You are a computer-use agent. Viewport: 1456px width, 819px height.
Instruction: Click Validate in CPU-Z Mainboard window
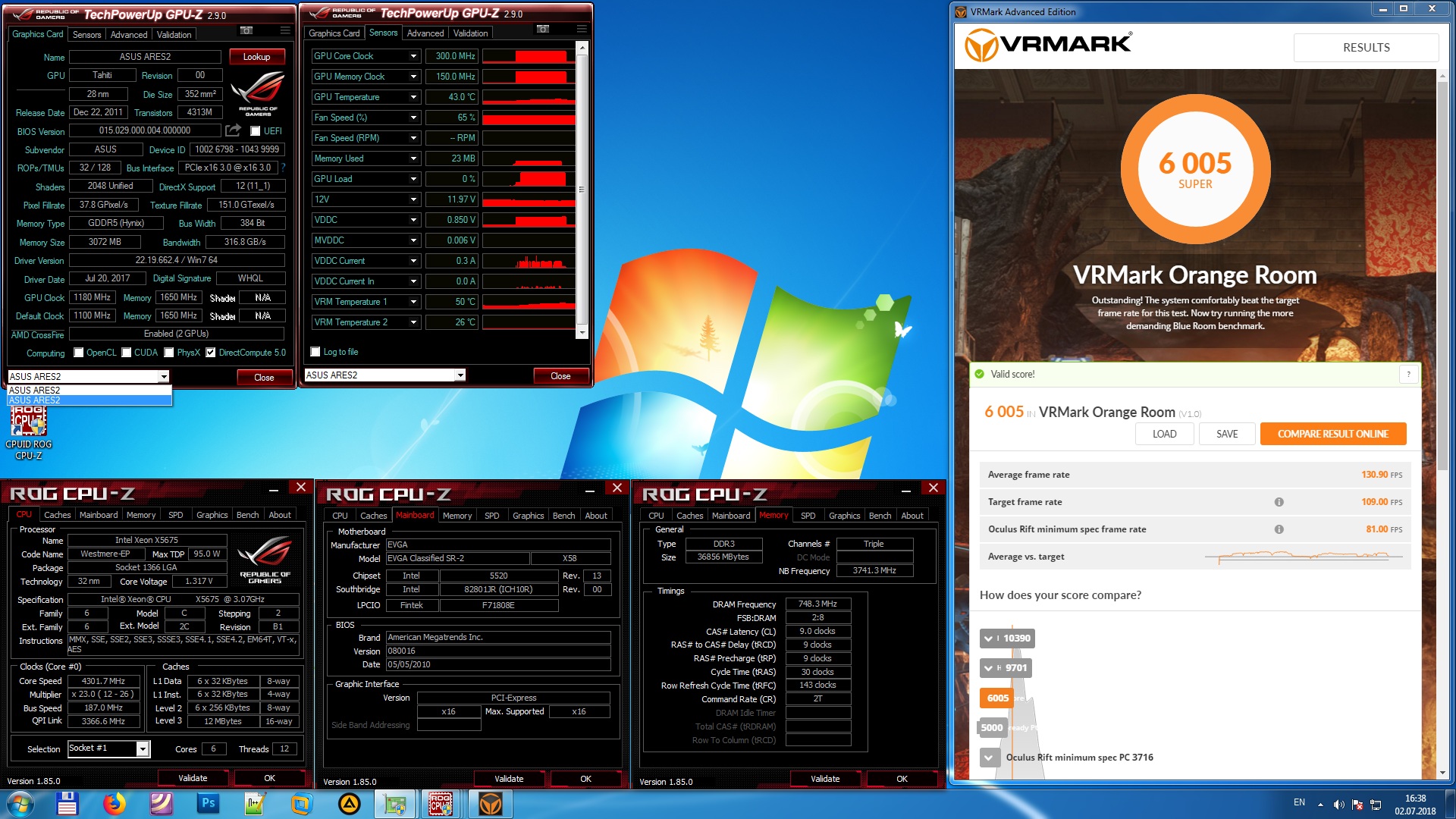[x=509, y=779]
